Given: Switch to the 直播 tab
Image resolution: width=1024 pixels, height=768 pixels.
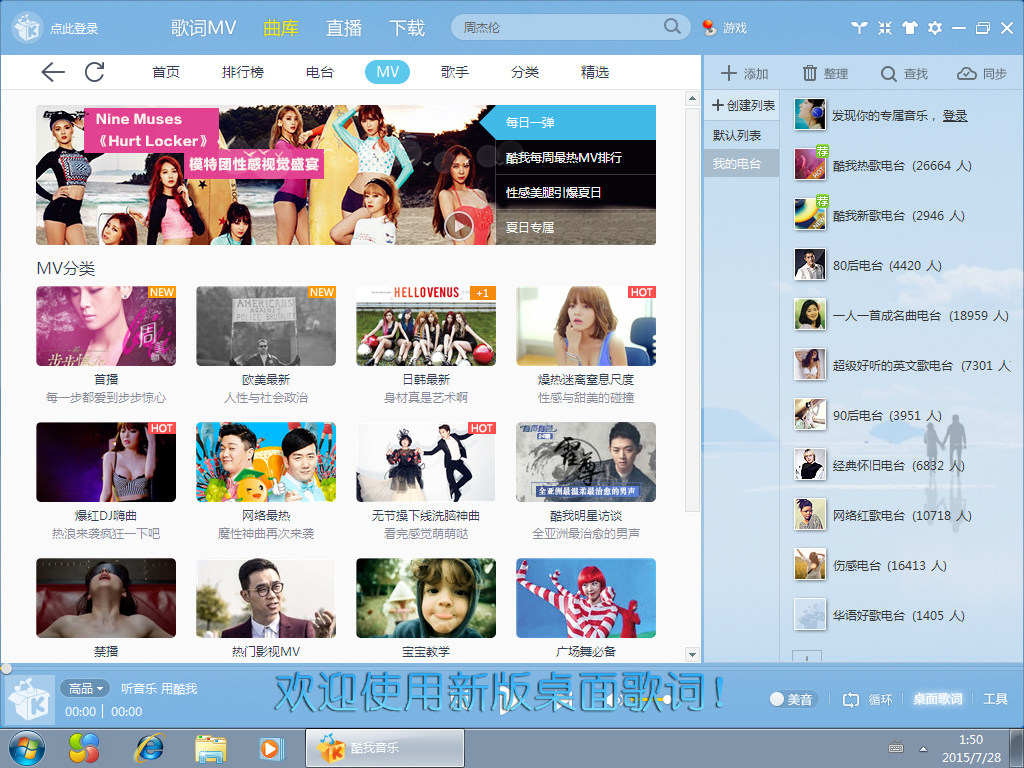Looking at the screenshot, I should coord(344,27).
